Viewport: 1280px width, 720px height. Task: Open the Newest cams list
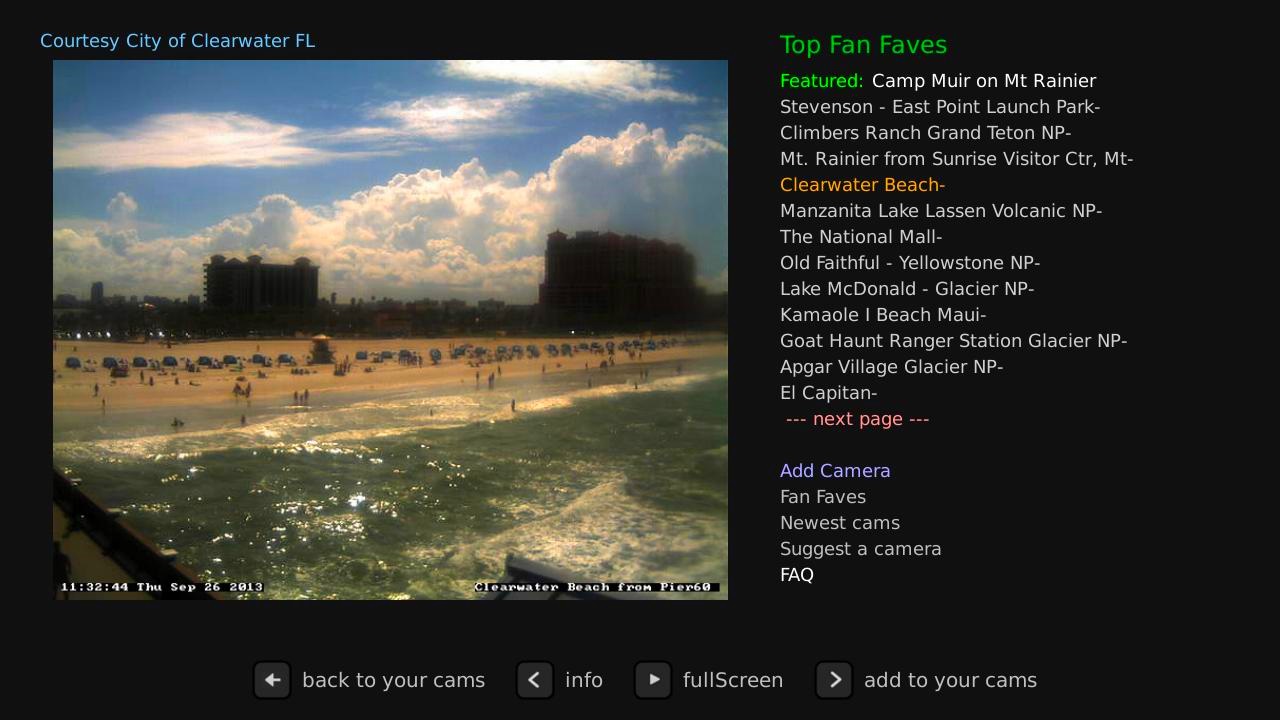[840, 523]
